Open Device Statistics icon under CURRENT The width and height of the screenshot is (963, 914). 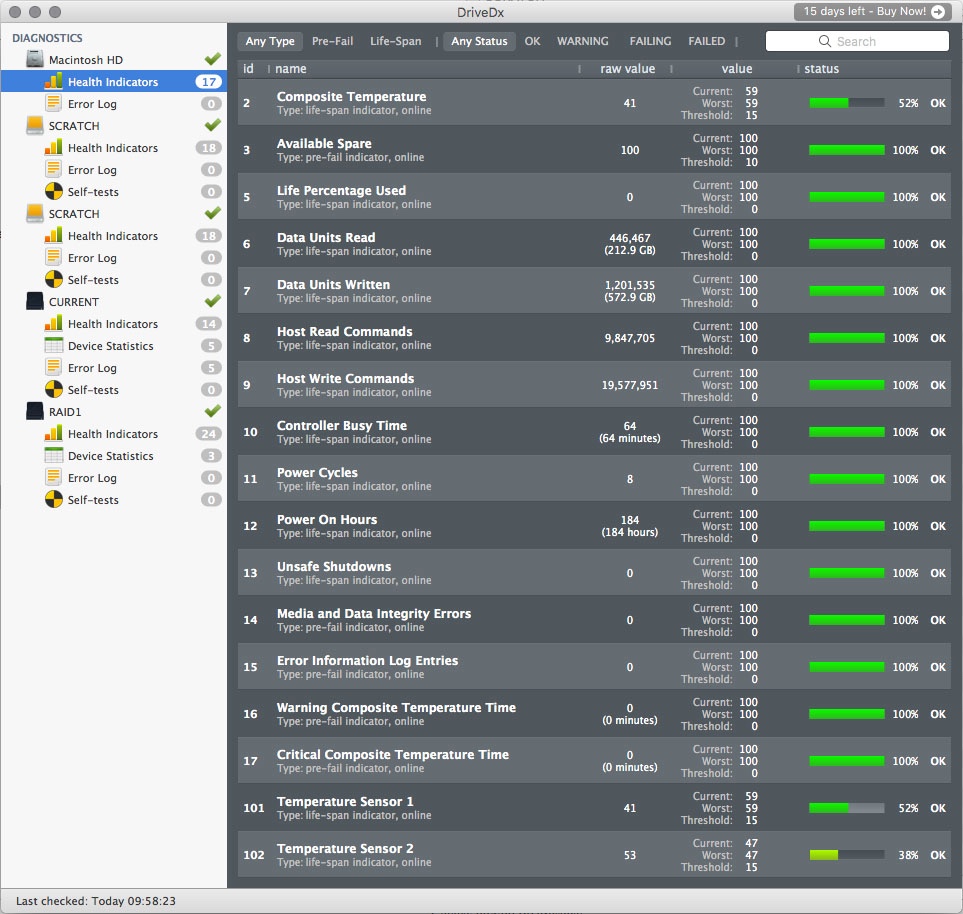(x=53, y=346)
